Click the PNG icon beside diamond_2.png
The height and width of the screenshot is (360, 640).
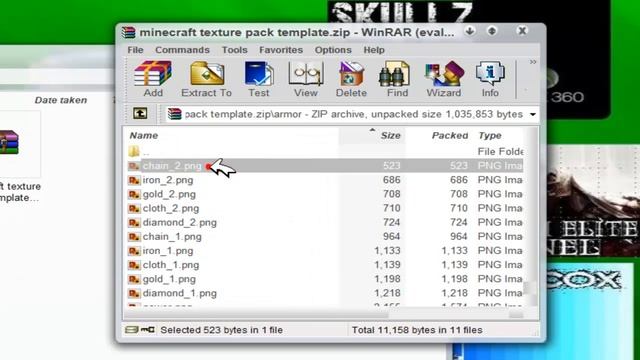[x=134, y=223]
